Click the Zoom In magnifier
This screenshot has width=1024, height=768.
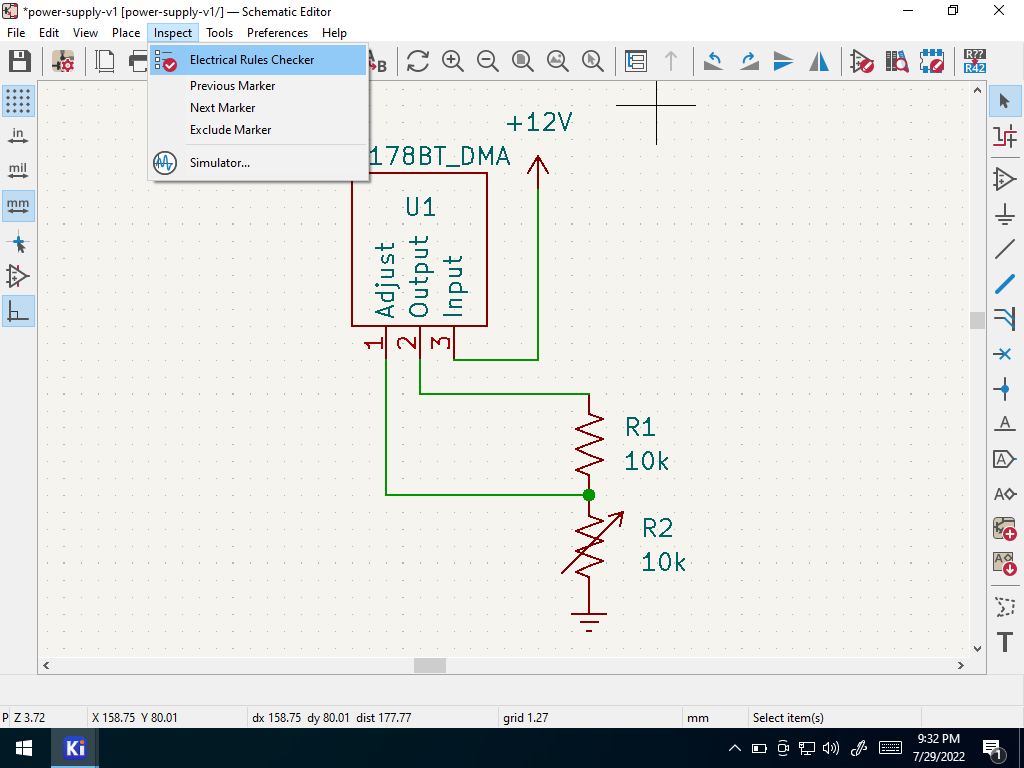[x=453, y=61]
